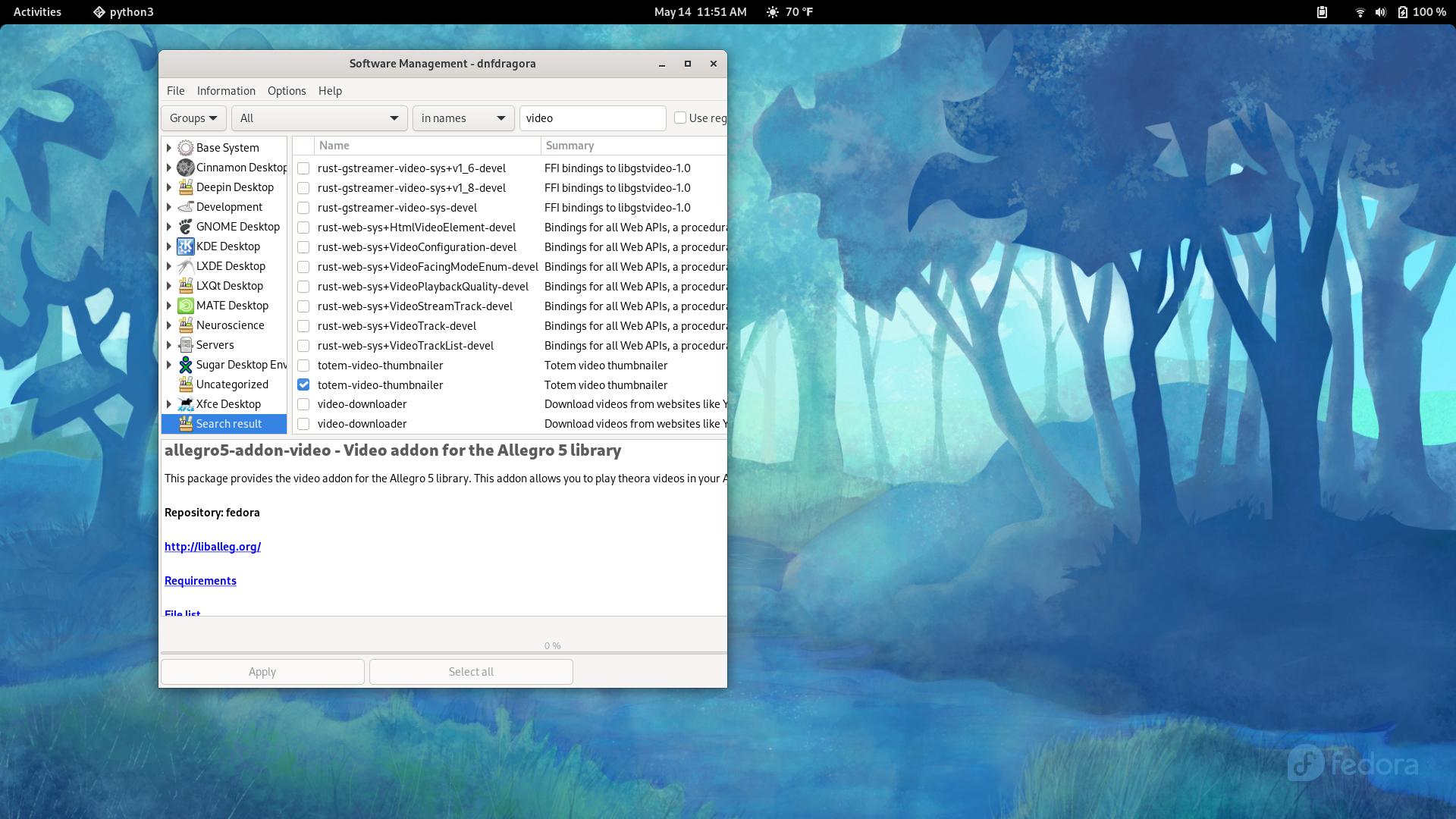This screenshot has height=819, width=1456.
Task: Click the Uncategorized group icon
Action: (x=186, y=384)
